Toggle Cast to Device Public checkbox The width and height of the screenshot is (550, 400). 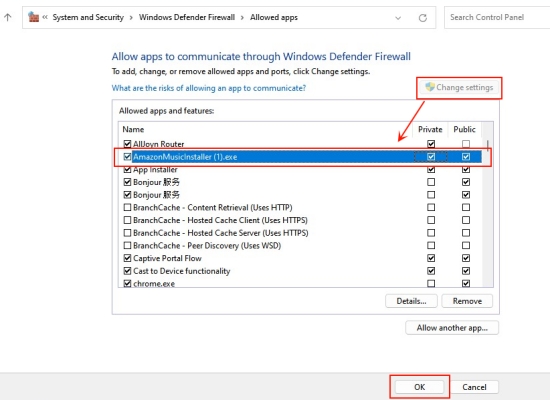466,271
